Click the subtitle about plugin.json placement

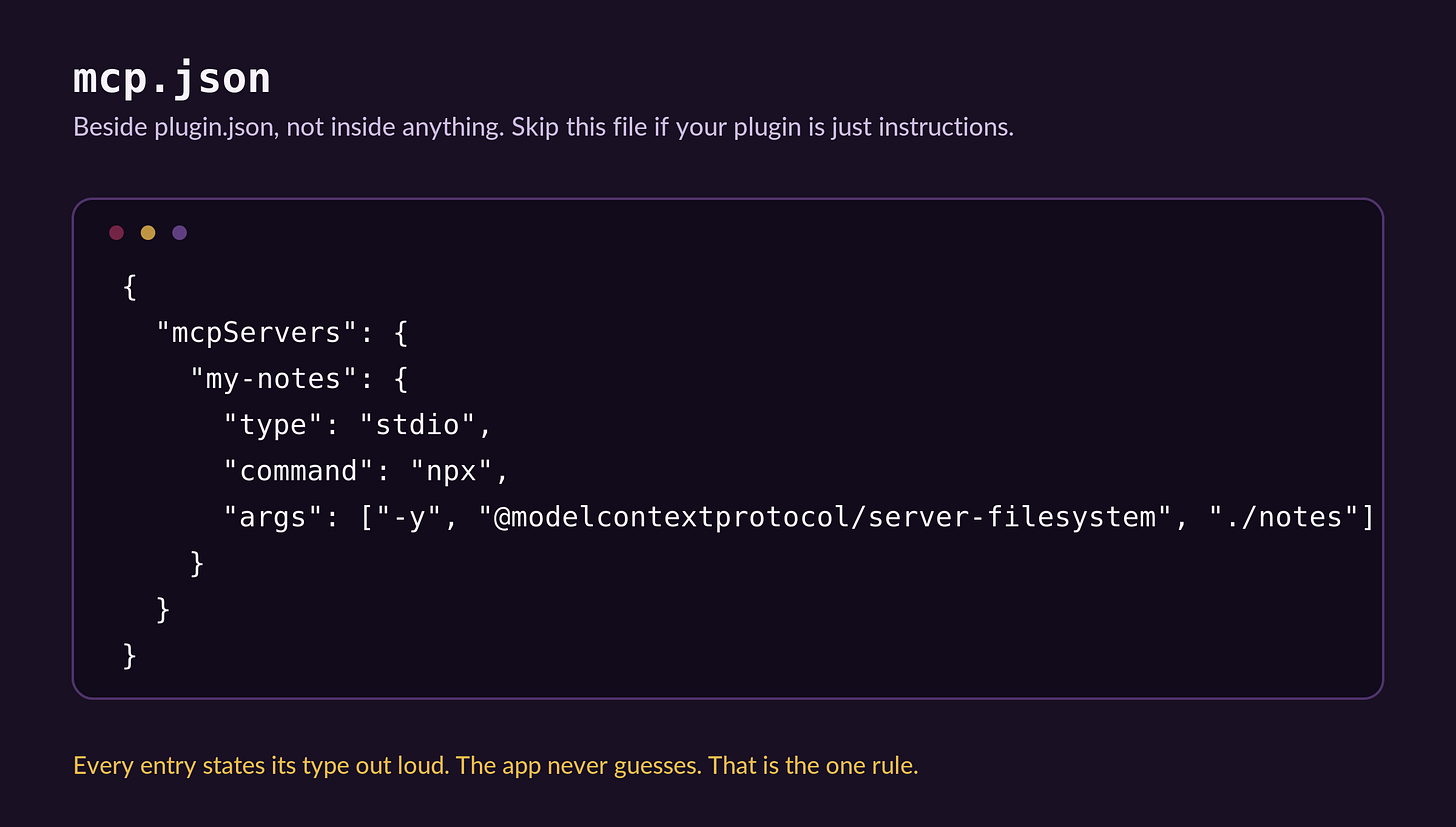point(543,128)
